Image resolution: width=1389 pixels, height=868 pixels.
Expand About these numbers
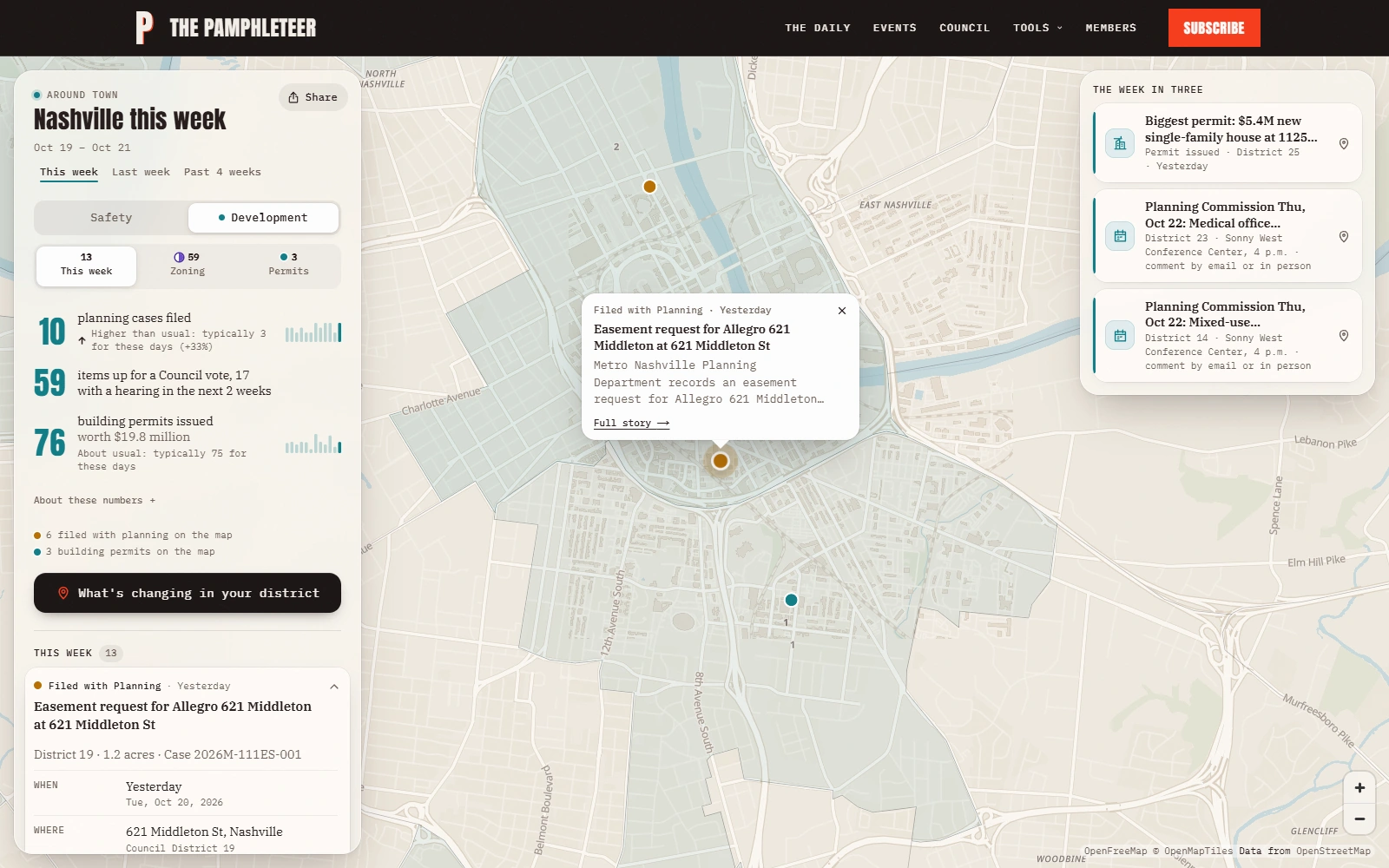[95, 501]
